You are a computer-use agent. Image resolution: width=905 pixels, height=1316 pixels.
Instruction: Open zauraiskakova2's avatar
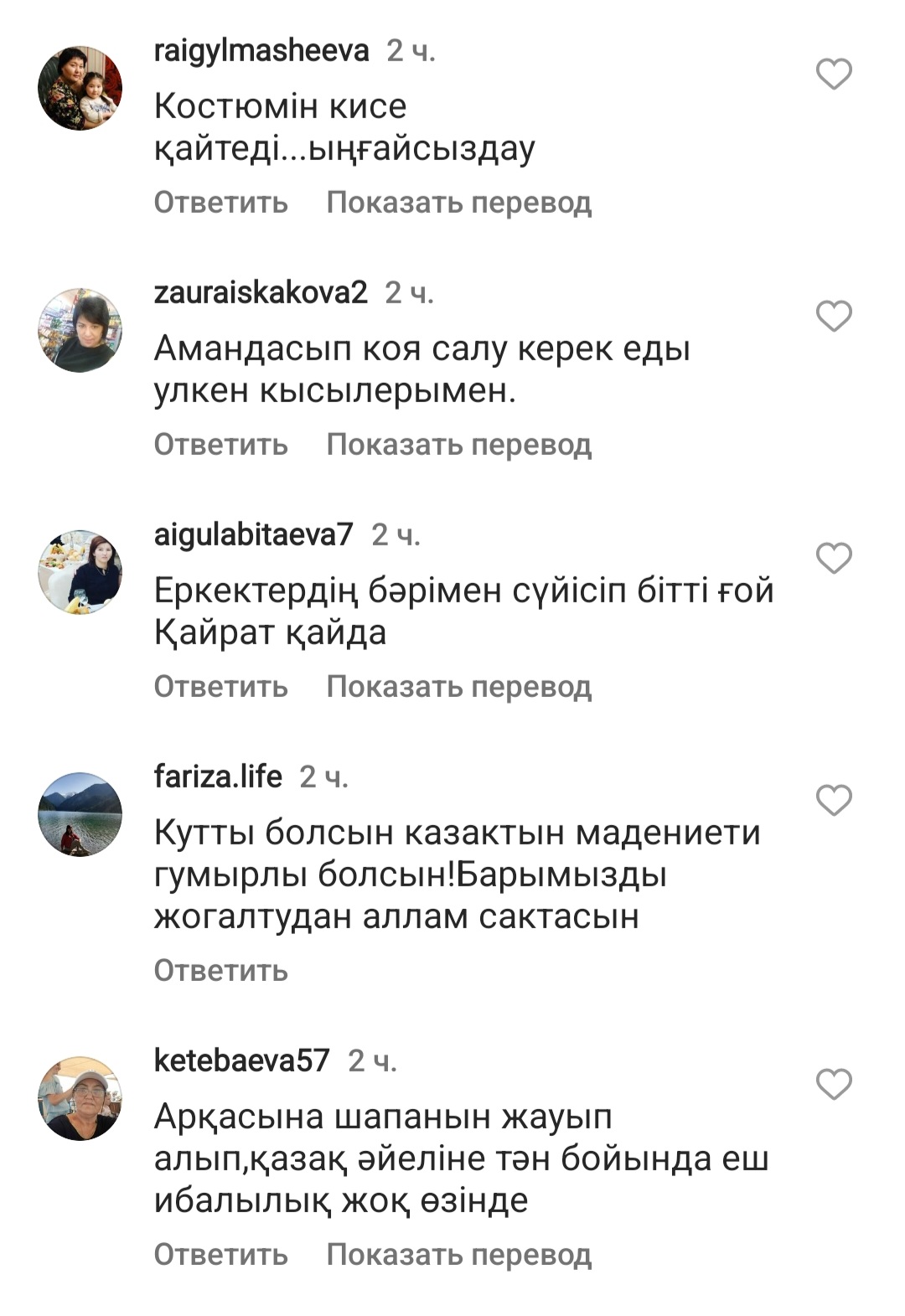80,331
